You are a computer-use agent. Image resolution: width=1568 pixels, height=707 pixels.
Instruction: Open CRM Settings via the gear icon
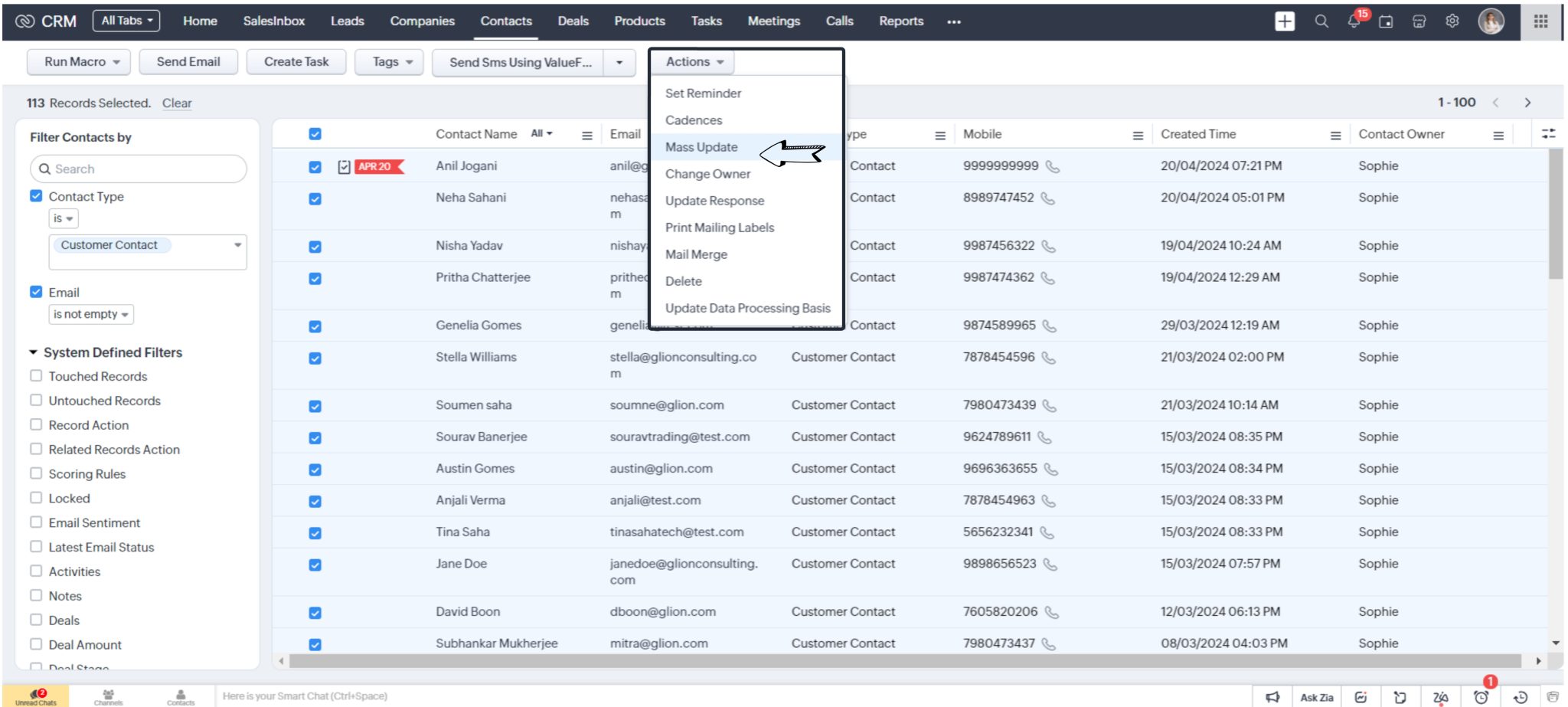(x=1452, y=22)
